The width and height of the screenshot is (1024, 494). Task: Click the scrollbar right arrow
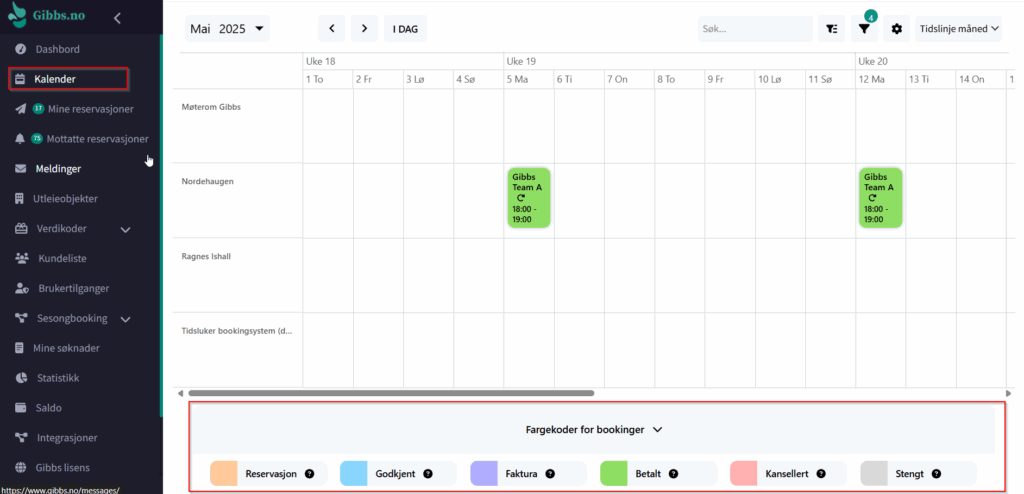(1008, 393)
